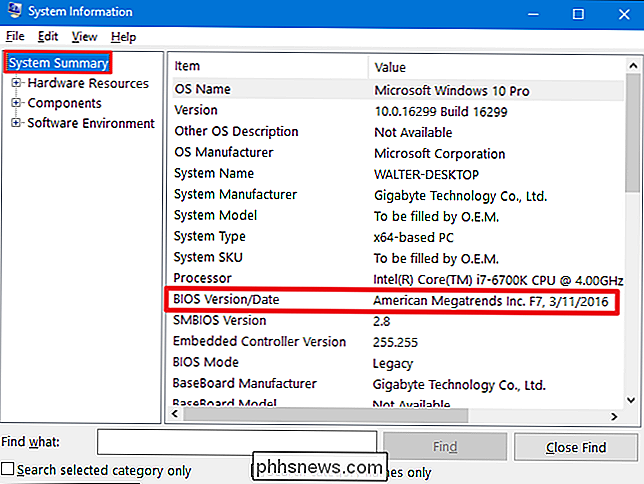The width and height of the screenshot is (644, 484).
Task: Select the BIOS Version/Date row
Action: click(x=392, y=300)
